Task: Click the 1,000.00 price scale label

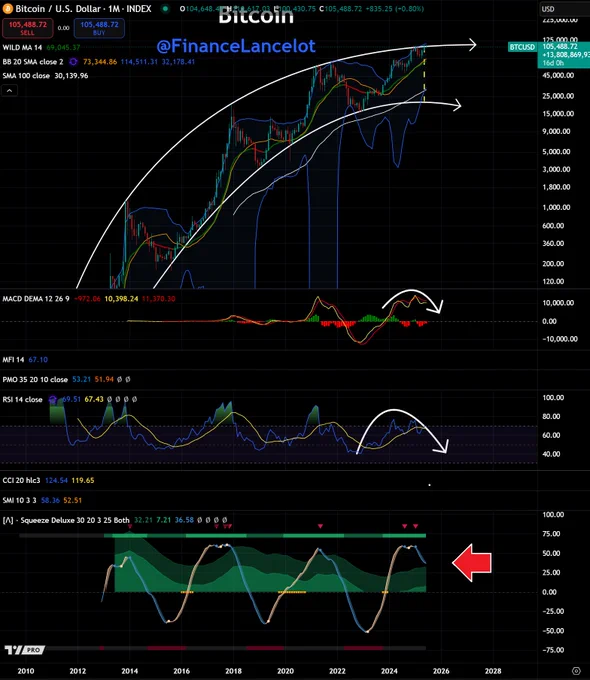Action: [556, 207]
